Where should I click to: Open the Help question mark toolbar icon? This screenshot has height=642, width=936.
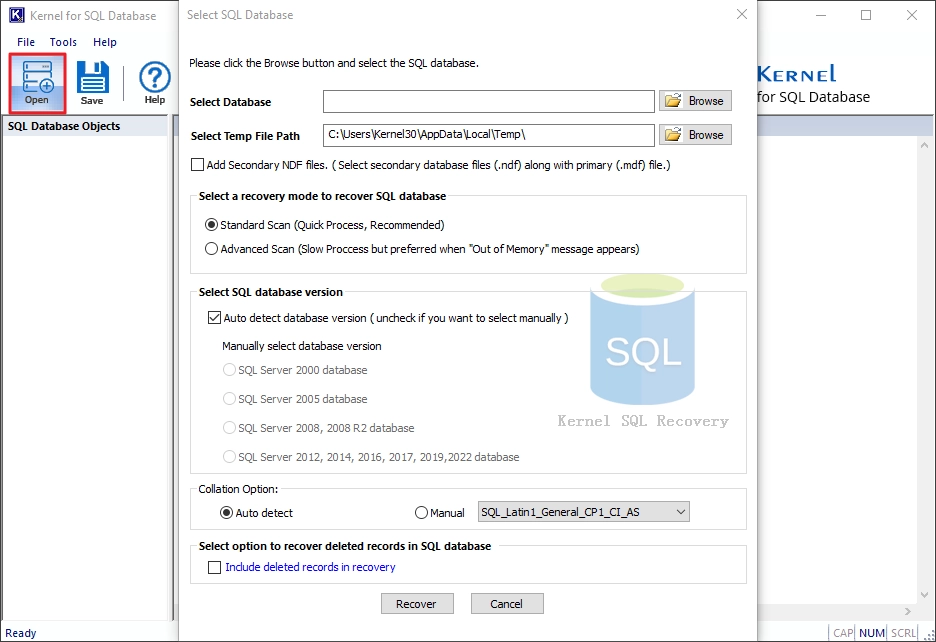point(155,82)
